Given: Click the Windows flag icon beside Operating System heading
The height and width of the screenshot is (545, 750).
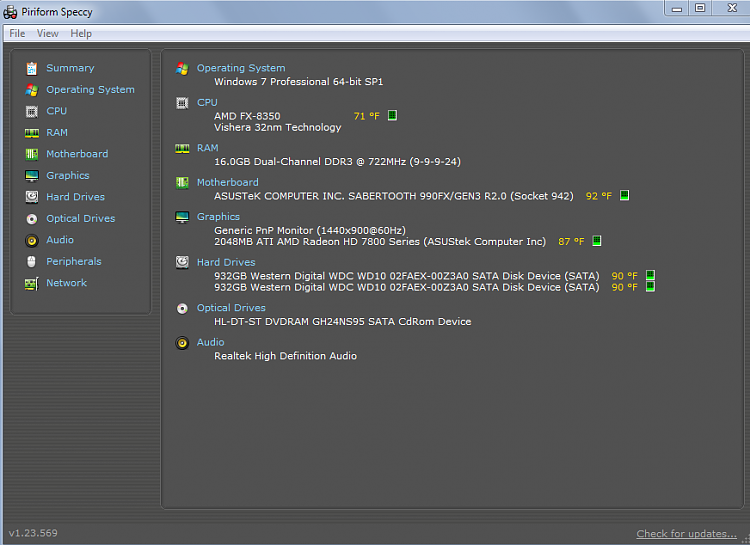Looking at the screenshot, I should tap(182, 68).
